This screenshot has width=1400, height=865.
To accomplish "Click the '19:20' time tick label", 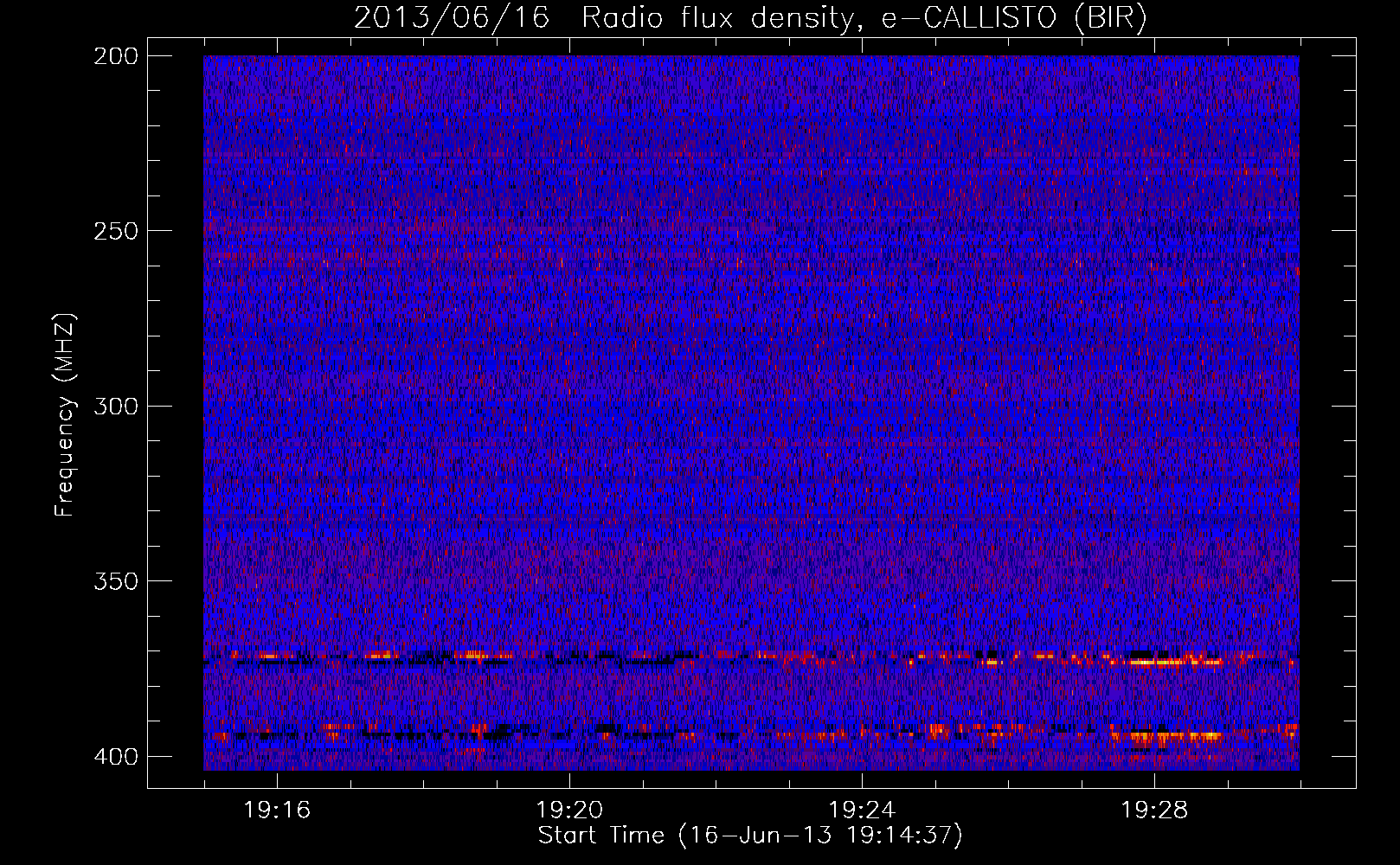I will coord(569,811).
